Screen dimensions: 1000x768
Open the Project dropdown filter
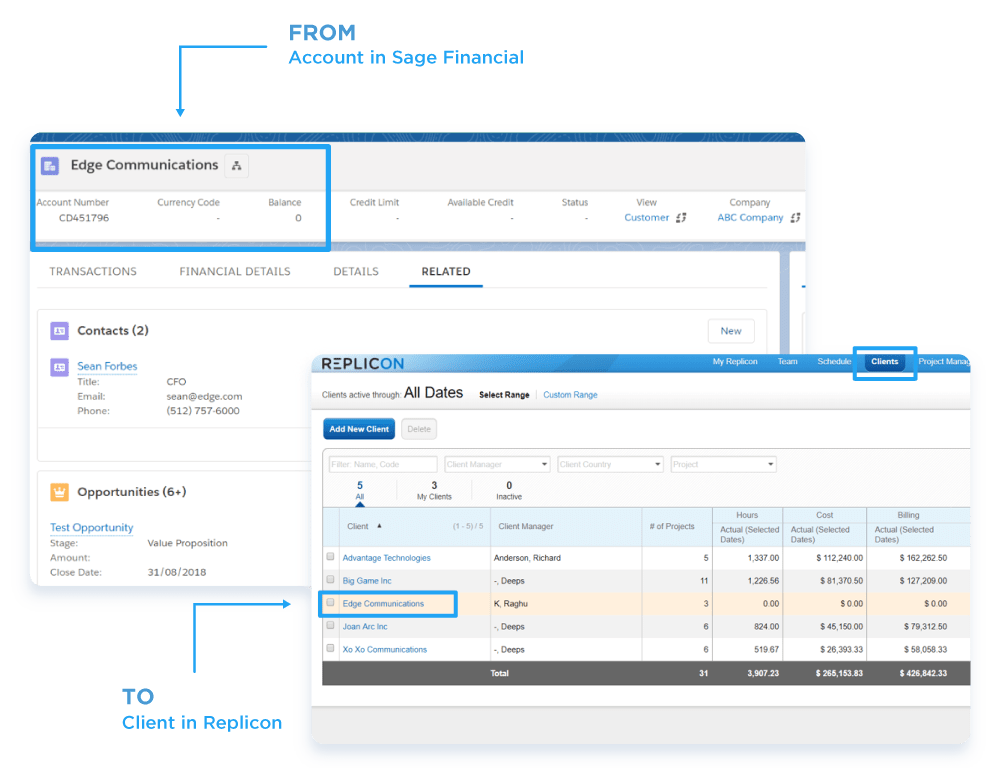point(723,464)
